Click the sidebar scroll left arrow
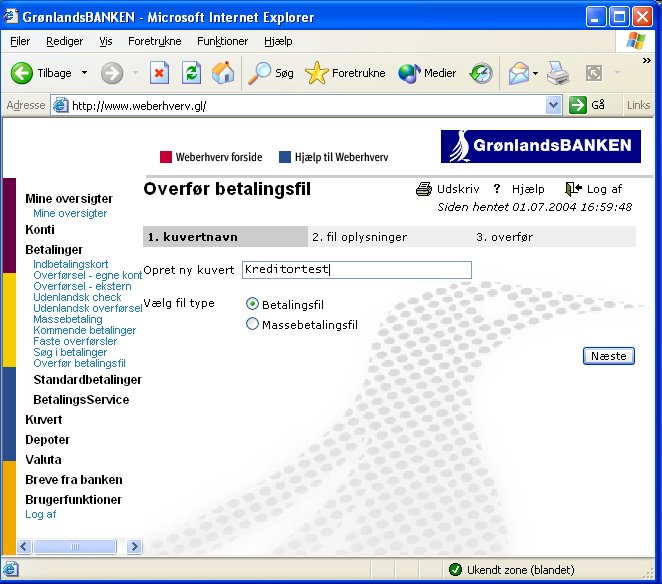 pos(24,546)
